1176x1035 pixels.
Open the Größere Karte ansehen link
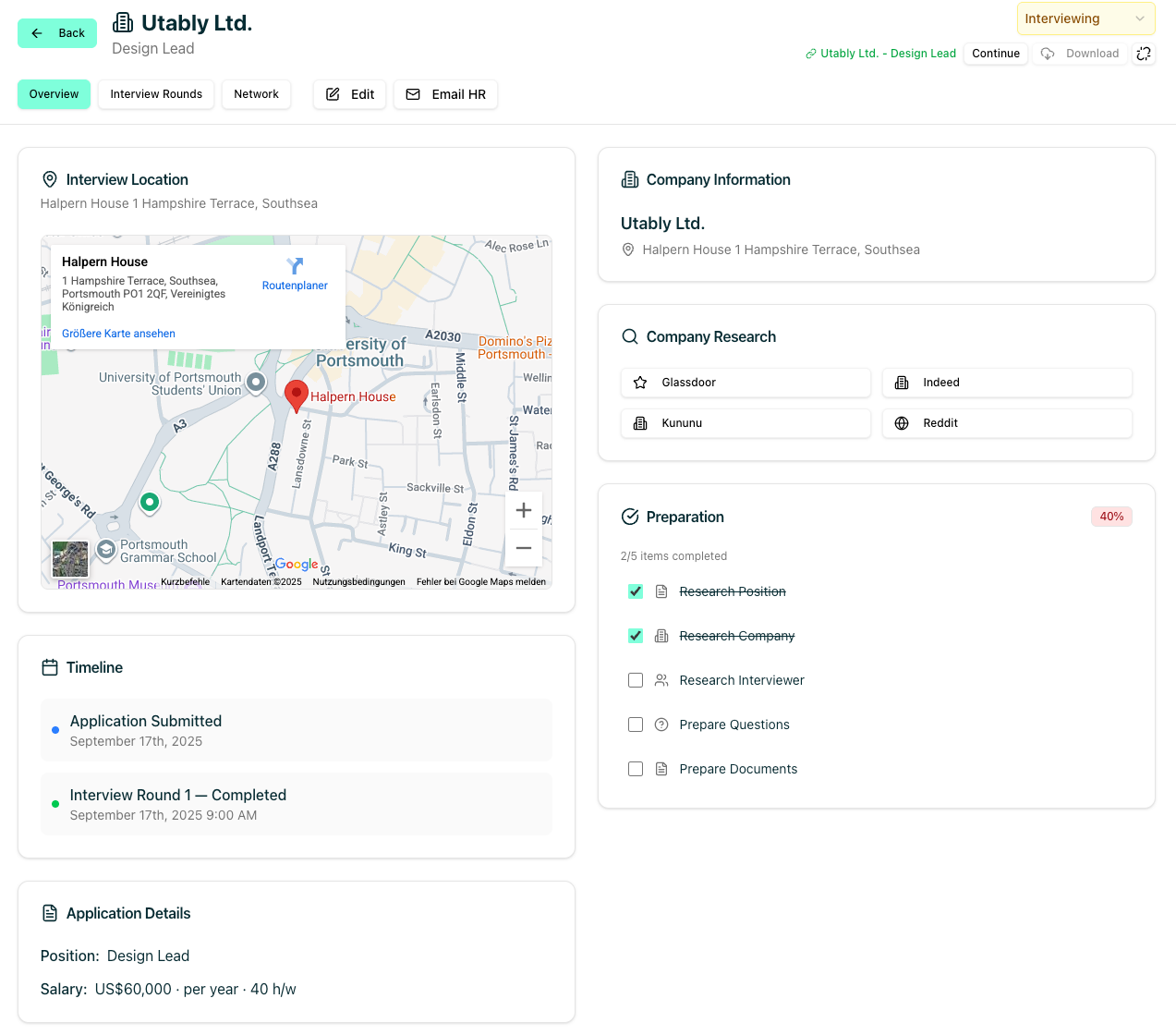point(118,334)
